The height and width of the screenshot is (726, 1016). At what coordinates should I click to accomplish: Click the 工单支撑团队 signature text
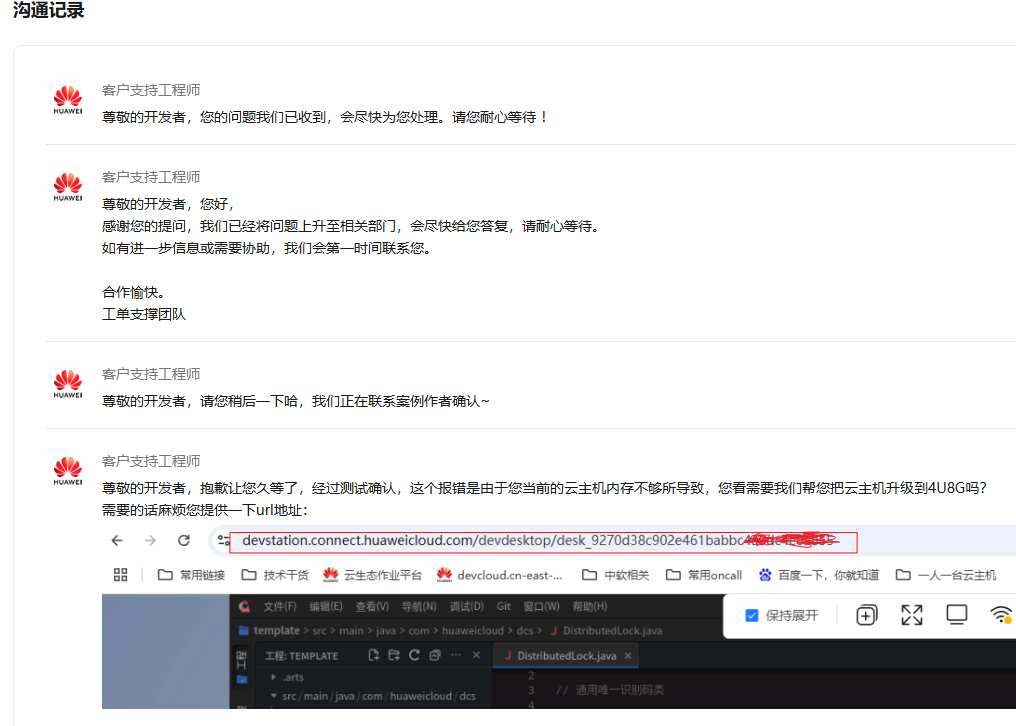144,314
